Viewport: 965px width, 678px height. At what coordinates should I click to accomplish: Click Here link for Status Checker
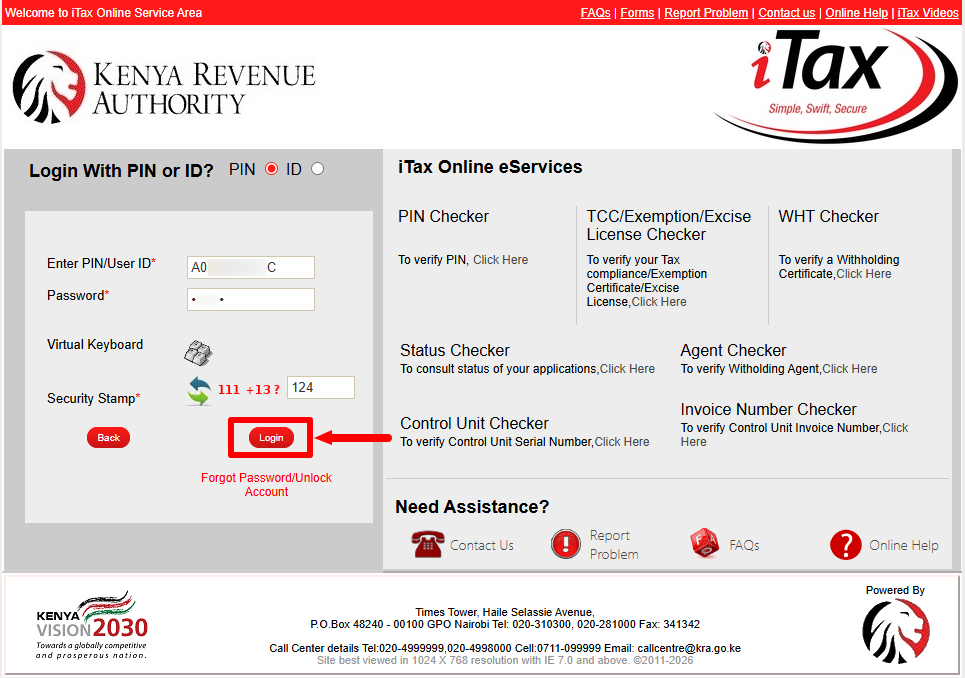pyautogui.click(x=627, y=369)
